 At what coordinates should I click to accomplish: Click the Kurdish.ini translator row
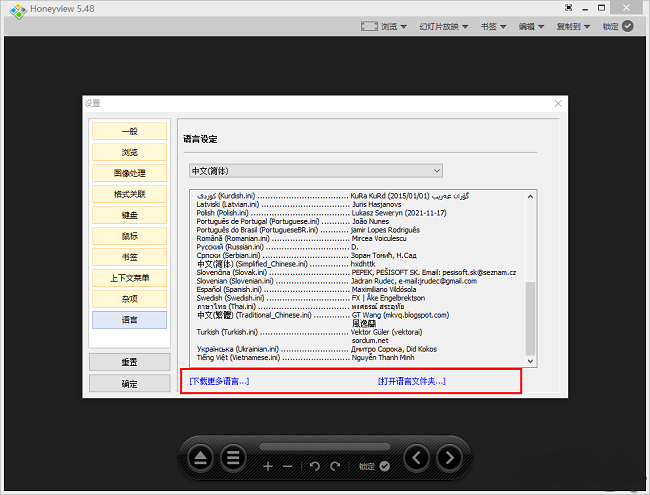click(x=333, y=196)
